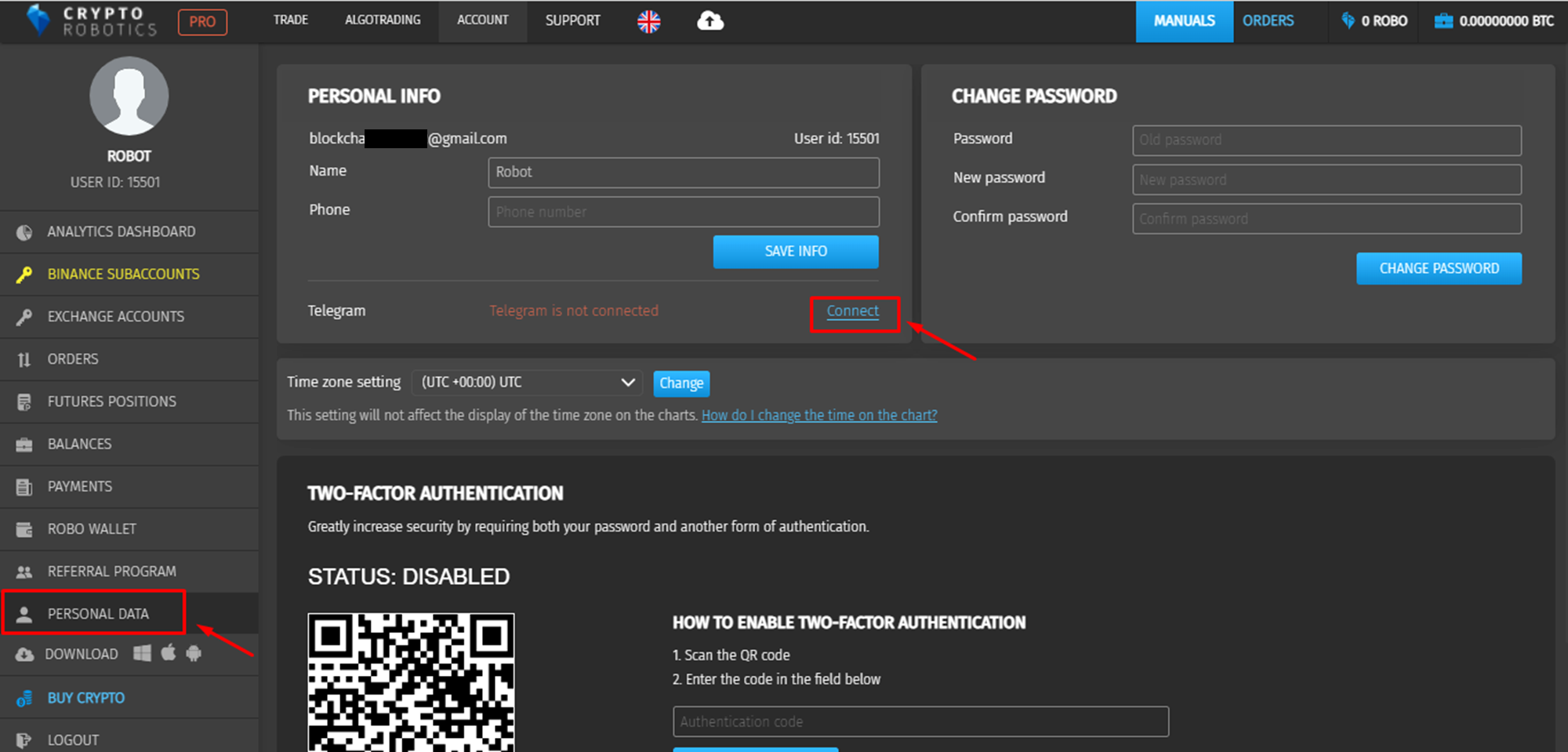
Task: Click the Binance Subaccounts key icon
Action: tap(24, 274)
